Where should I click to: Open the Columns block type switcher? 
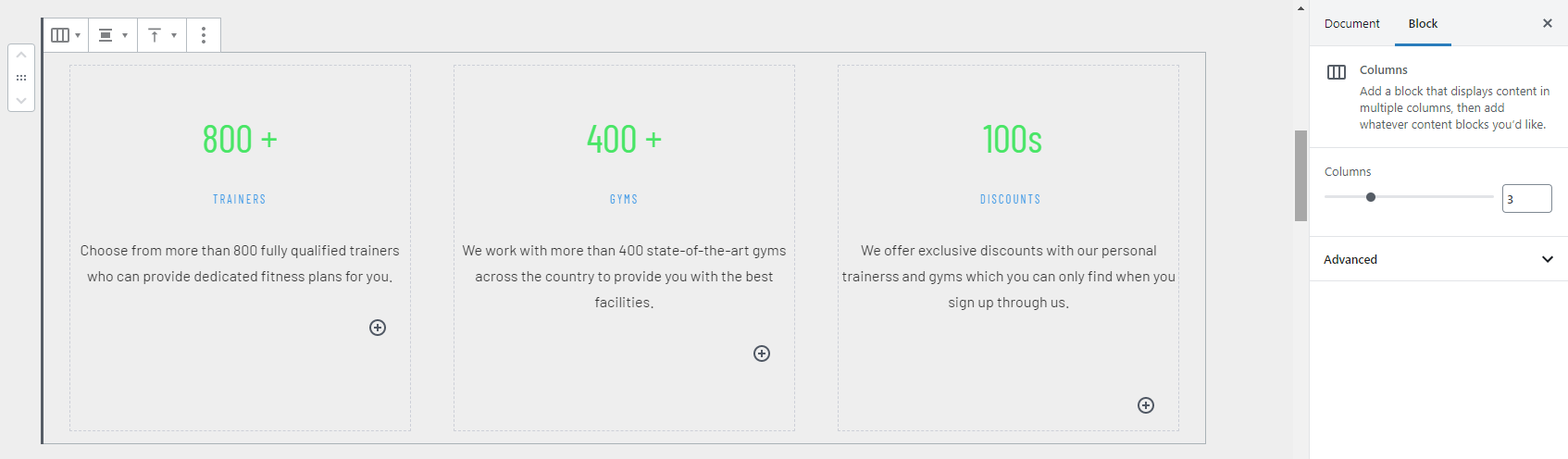point(66,35)
